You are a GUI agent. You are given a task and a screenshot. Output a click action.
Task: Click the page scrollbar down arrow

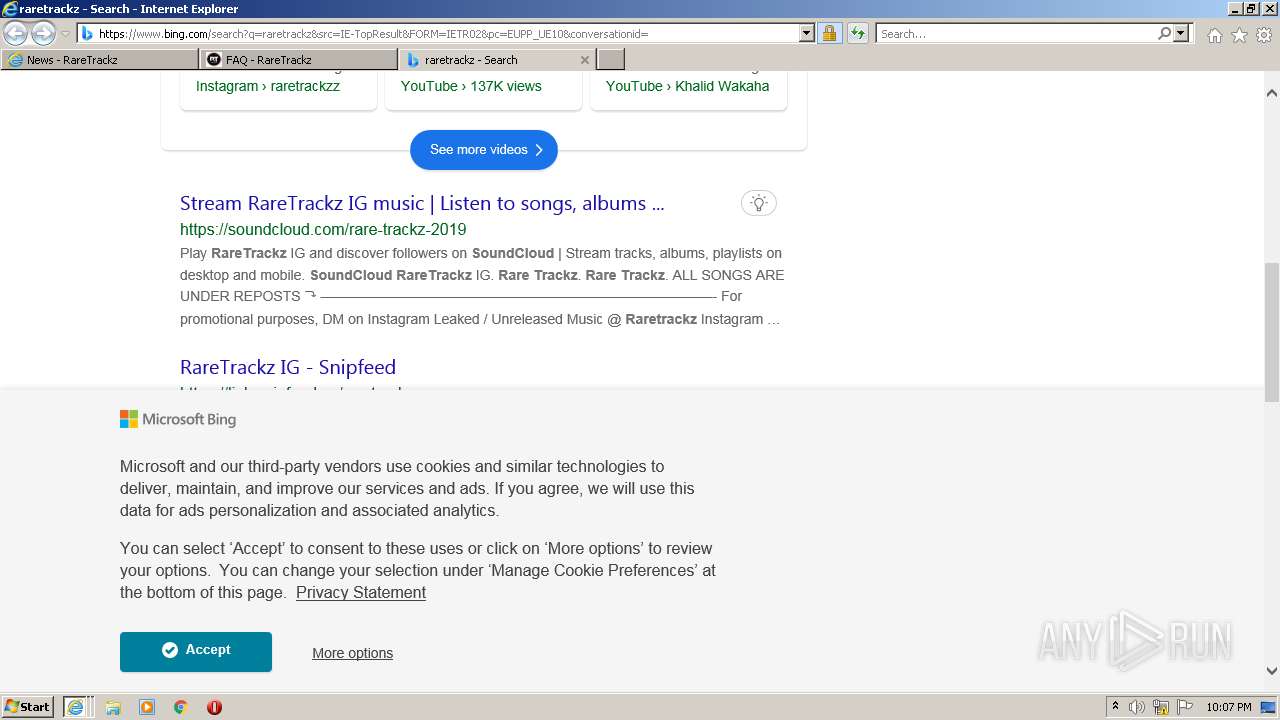click(1272, 671)
